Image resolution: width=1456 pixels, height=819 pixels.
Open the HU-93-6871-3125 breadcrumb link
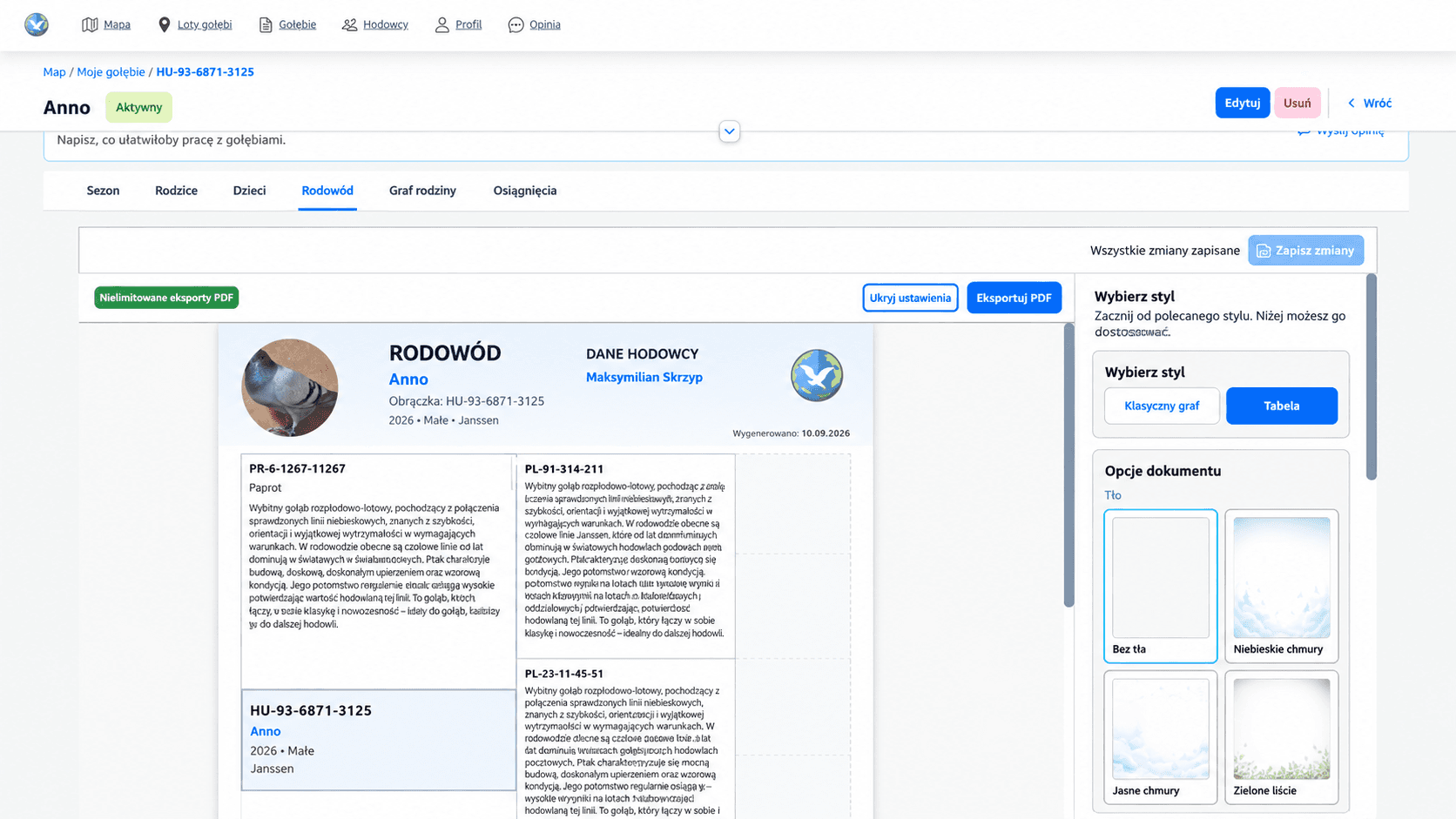pos(206,72)
